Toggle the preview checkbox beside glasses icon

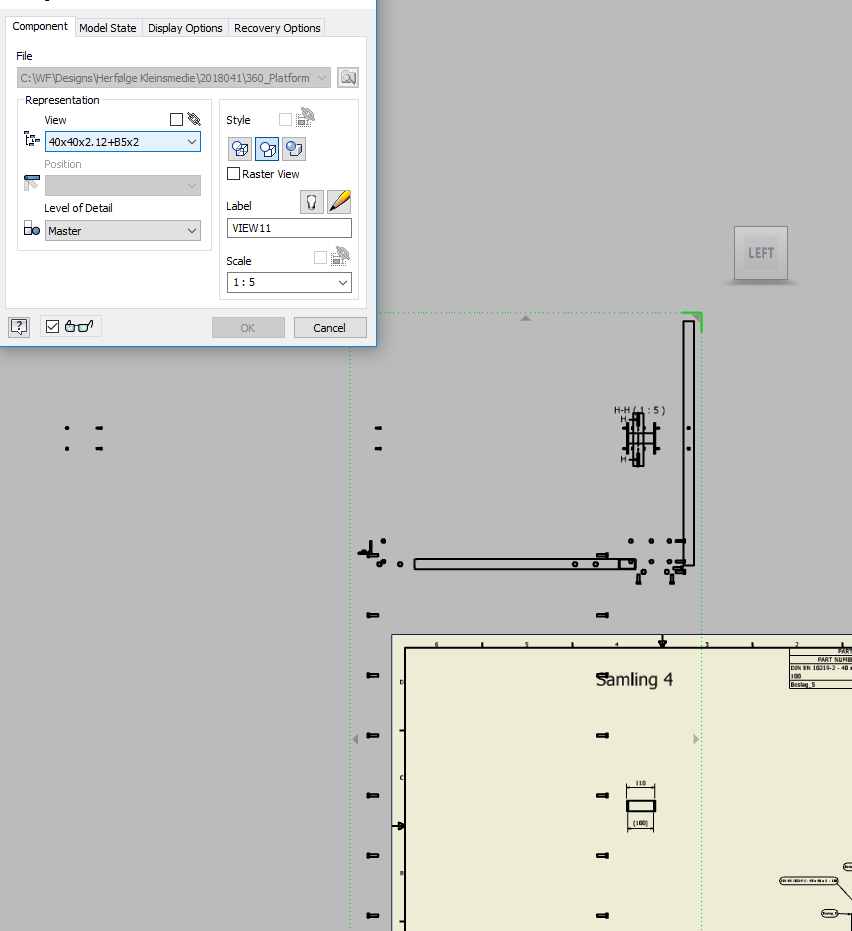click(x=52, y=327)
